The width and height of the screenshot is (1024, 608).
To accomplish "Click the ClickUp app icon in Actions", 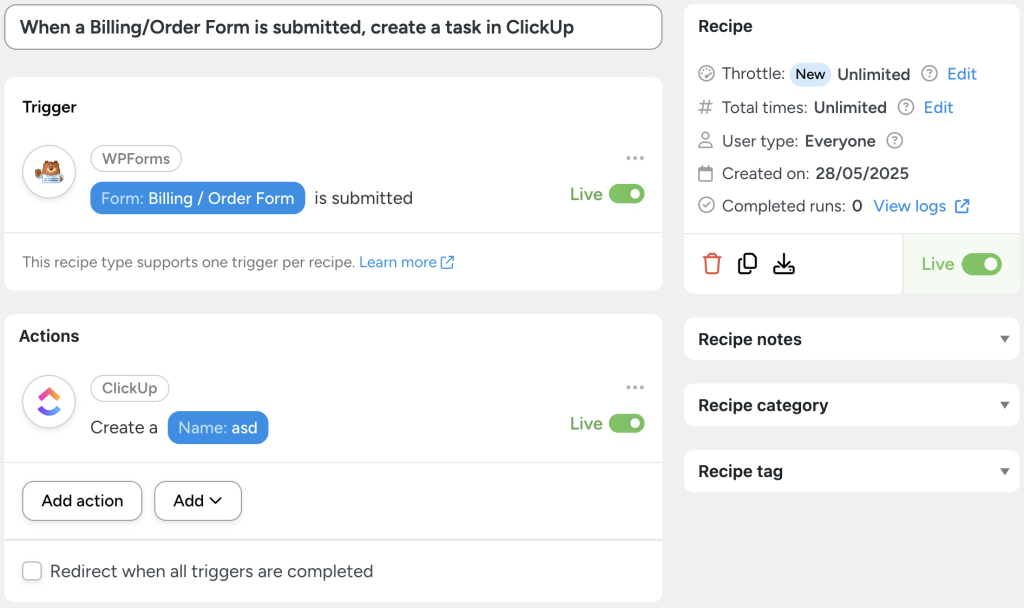I will tap(48, 402).
